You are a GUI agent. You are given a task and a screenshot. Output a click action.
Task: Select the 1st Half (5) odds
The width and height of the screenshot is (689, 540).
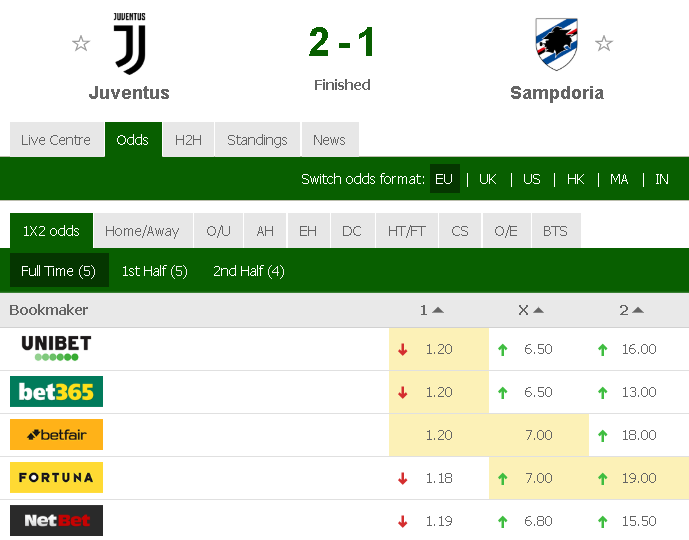(x=155, y=271)
